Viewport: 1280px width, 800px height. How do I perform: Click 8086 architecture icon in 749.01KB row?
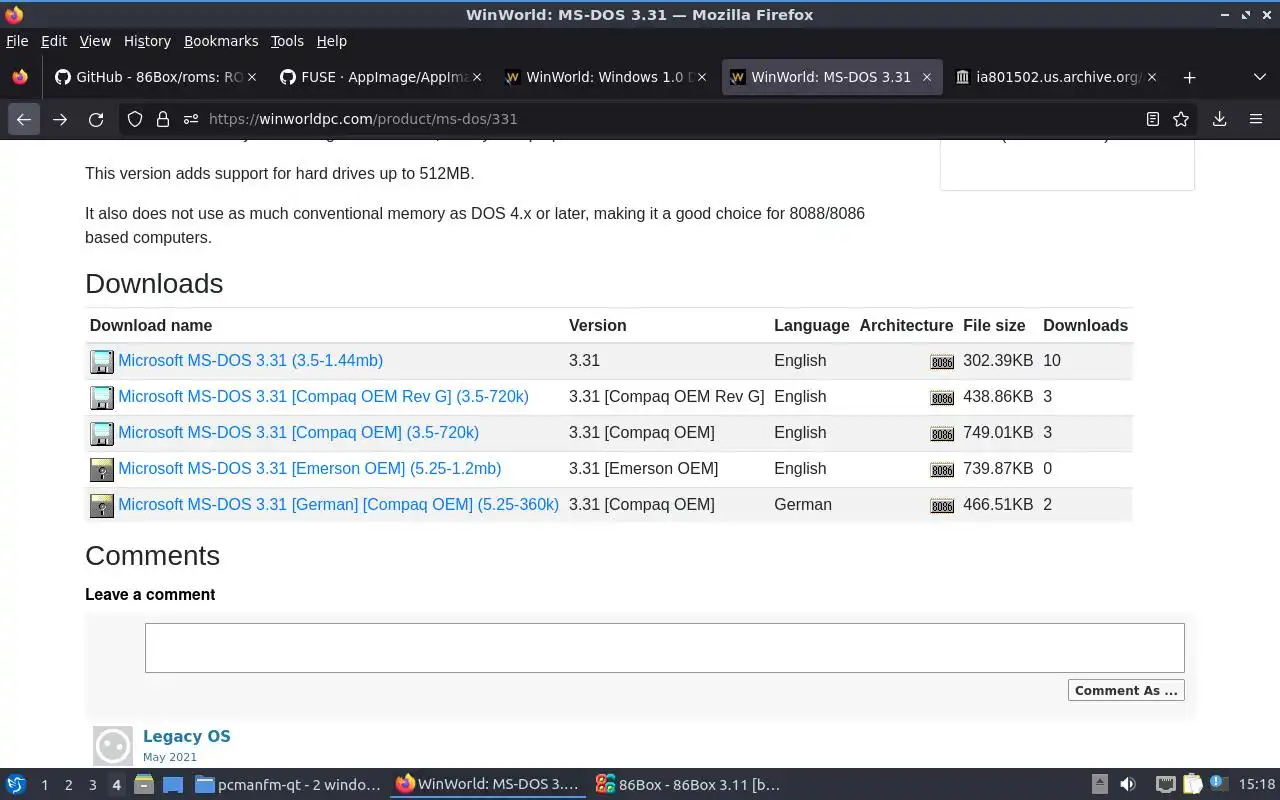[x=942, y=434]
